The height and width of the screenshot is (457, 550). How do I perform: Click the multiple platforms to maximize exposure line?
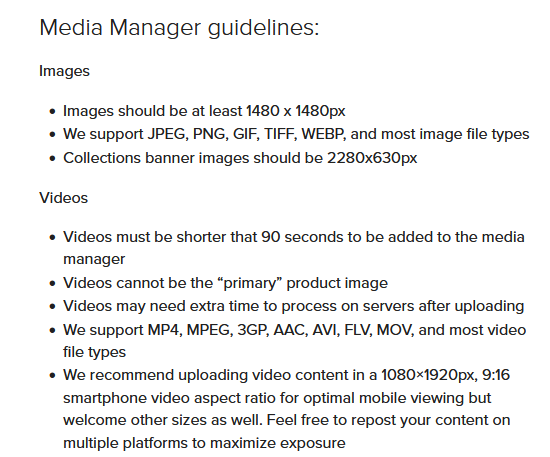(204, 443)
